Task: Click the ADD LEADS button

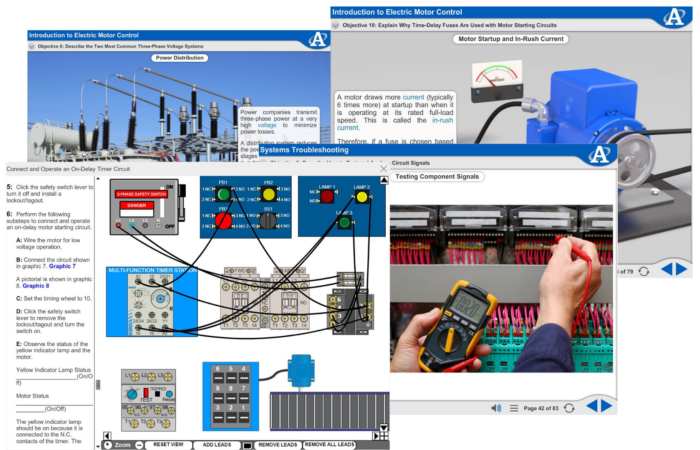Action: tap(217, 445)
